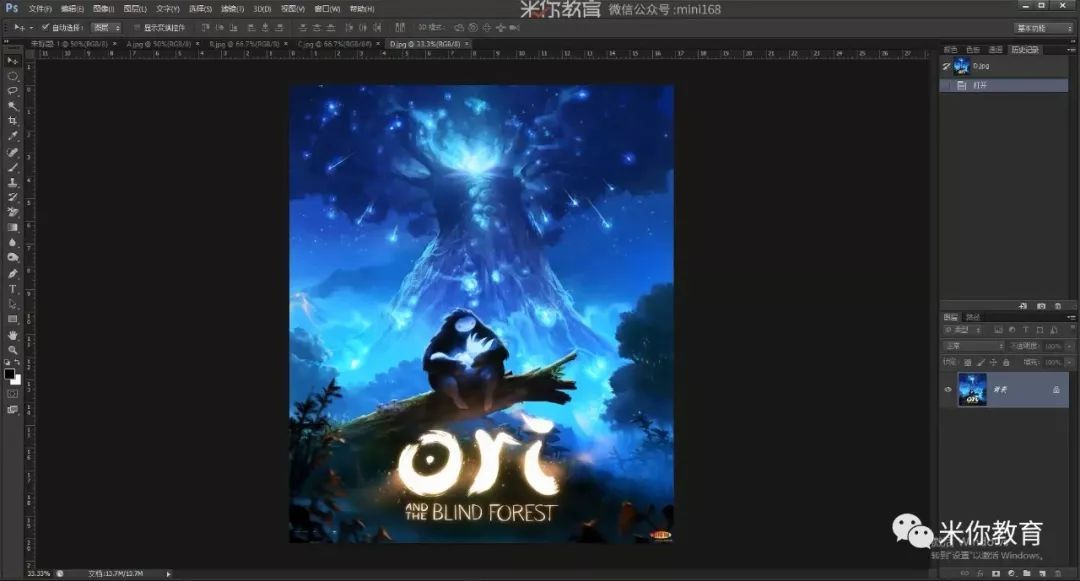Click the background color swatch

[17, 380]
